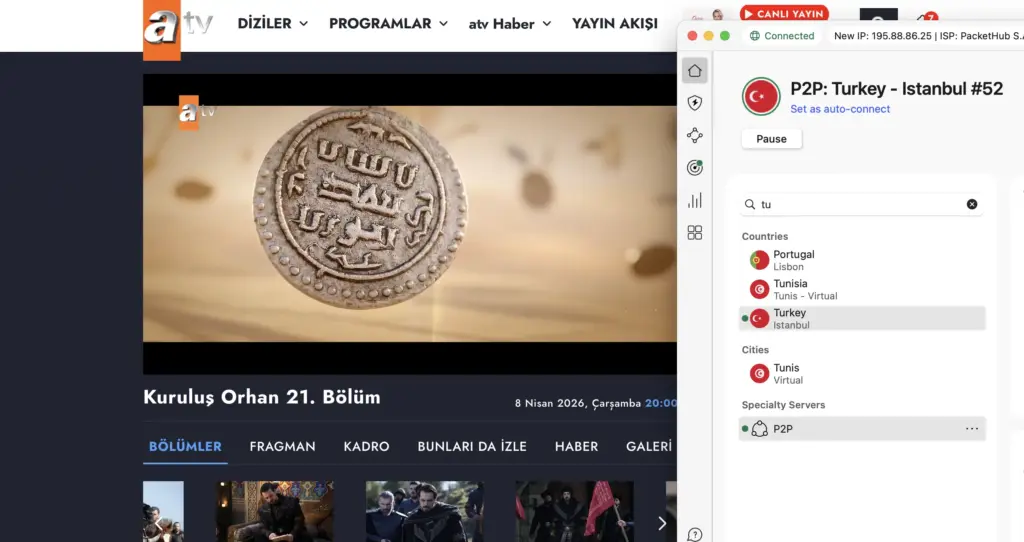This screenshot has height=542, width=1024.
Task: Click the search field containing "tu"
Action: pyautogui.click(x=860, y=204)
